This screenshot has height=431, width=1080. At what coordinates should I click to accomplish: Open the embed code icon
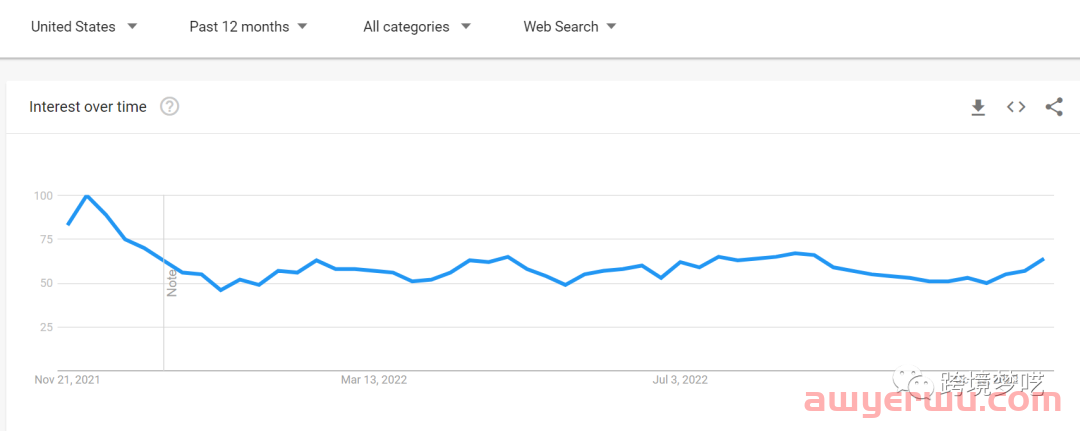pos(1016,107)
